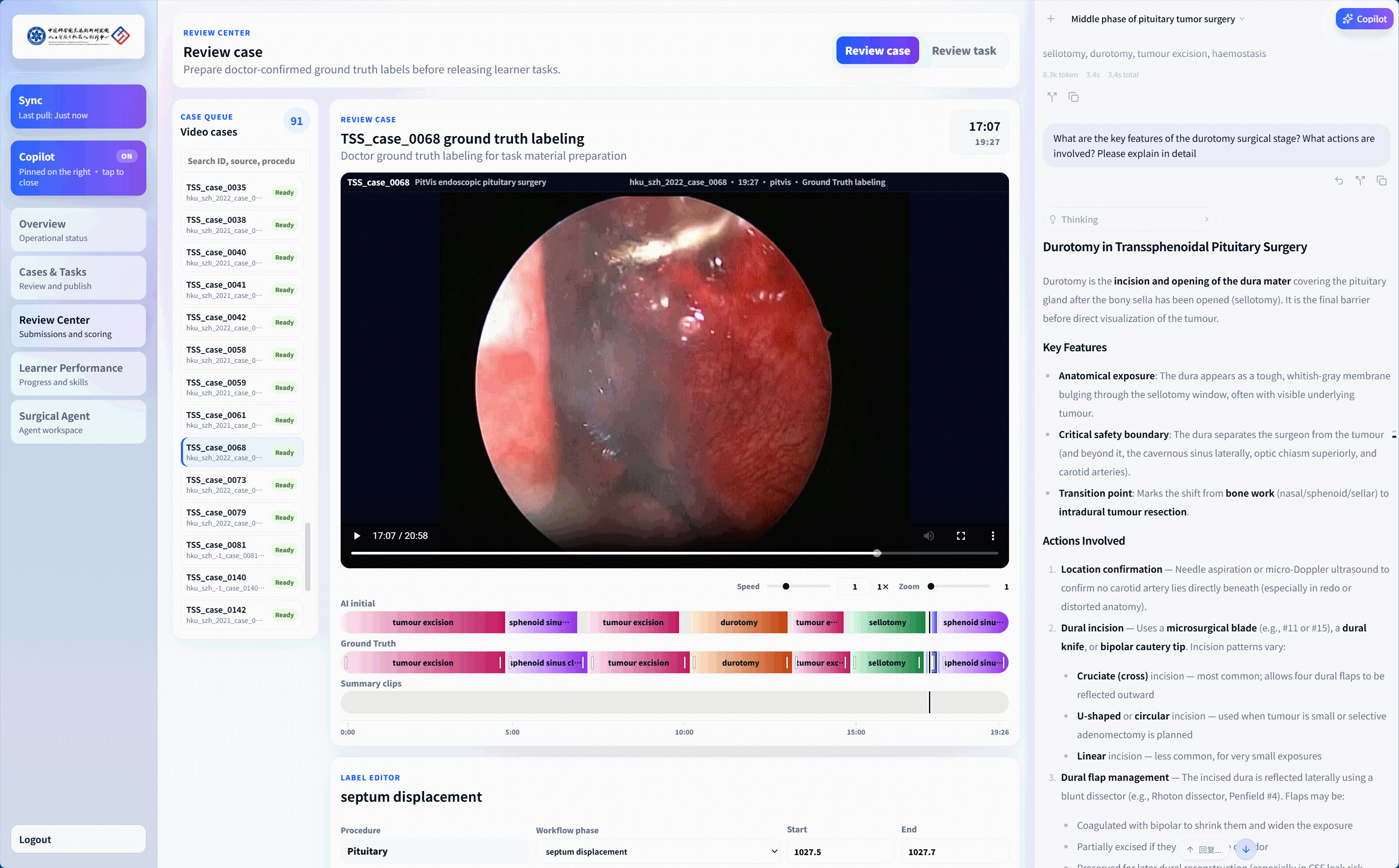Switch to the Review case tab
The height and width of the screenshot is (868, 1399).
(x=877, y=51)
